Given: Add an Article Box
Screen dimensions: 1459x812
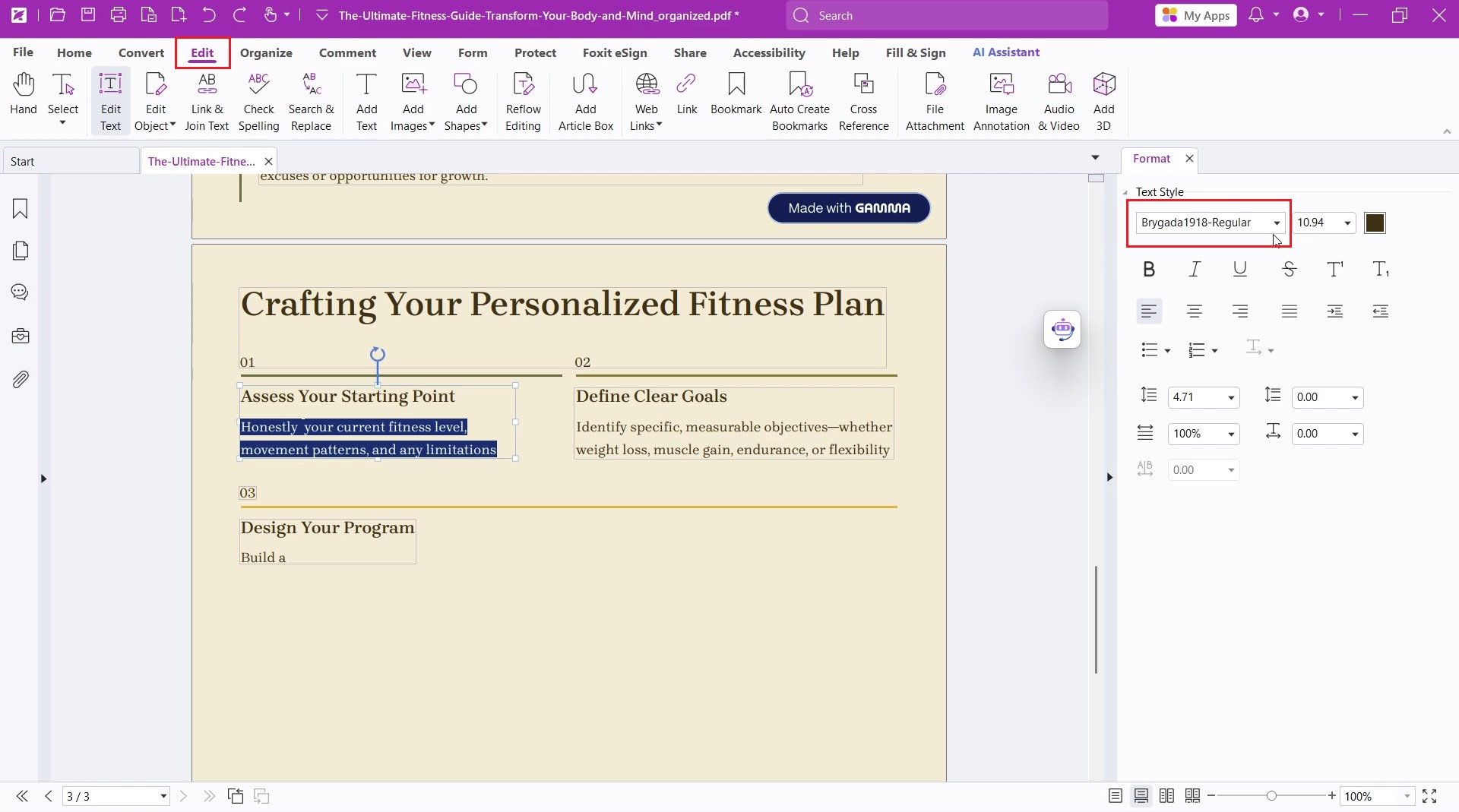Looking at the screenshot, I should [585, 102].
